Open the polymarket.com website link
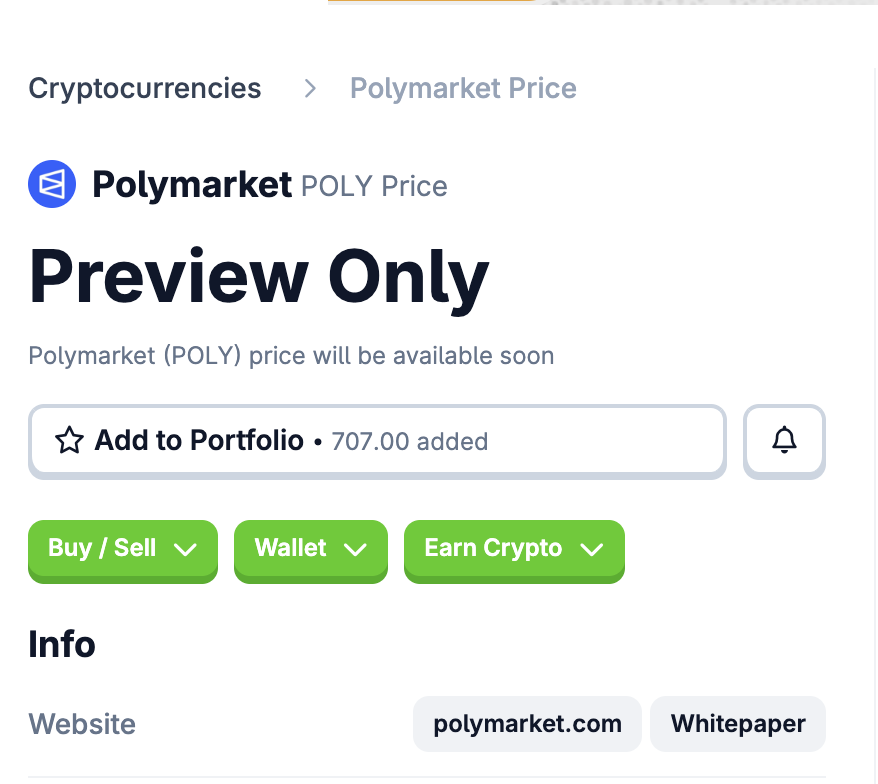 click(527, 724)
